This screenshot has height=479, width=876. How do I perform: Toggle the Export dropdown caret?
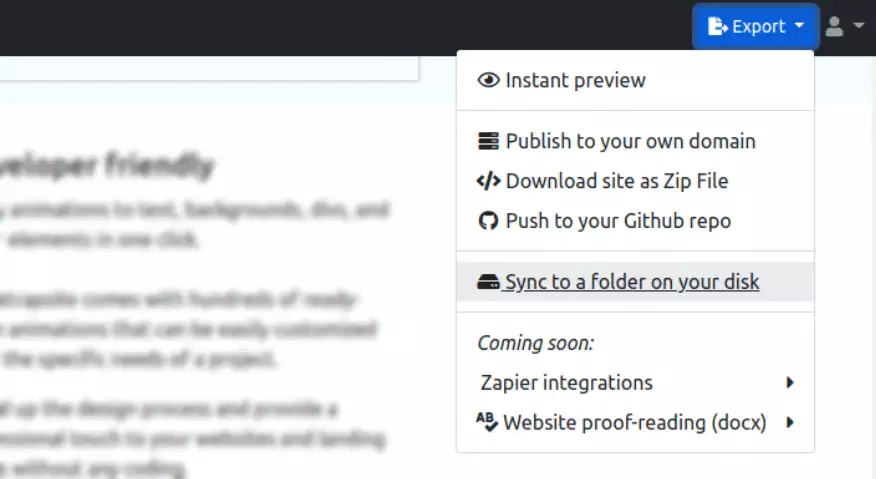[799, 27]
